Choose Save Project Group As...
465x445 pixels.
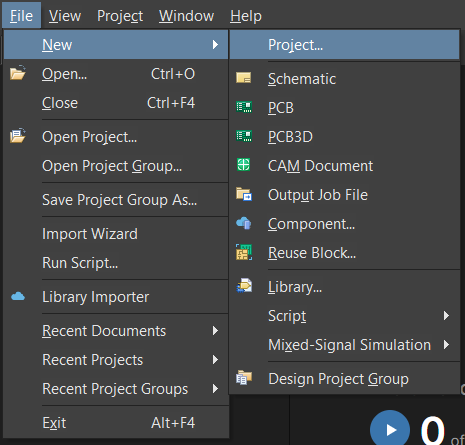click(116, 200)
